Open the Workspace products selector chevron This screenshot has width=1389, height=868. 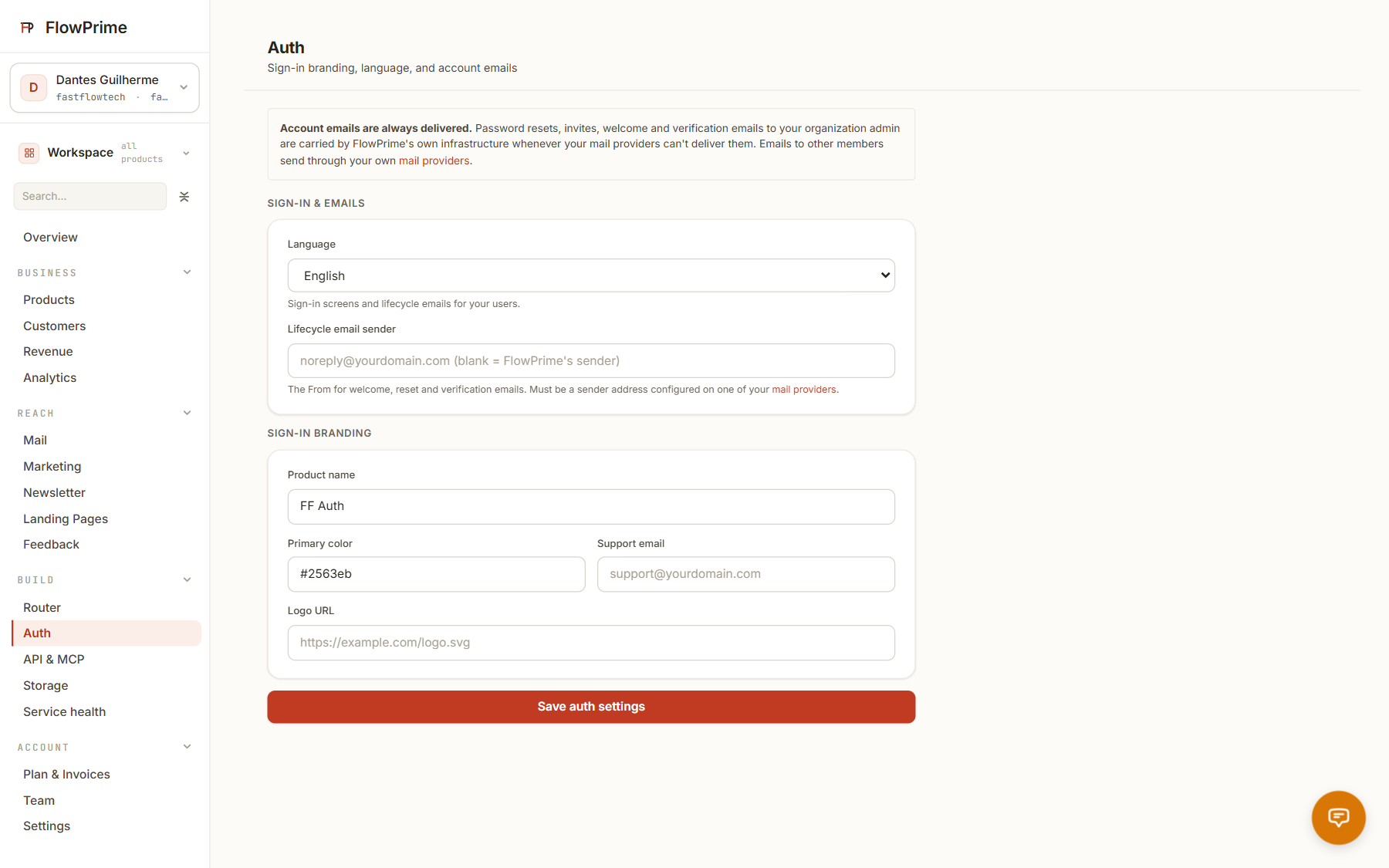(x=186, y=154)
